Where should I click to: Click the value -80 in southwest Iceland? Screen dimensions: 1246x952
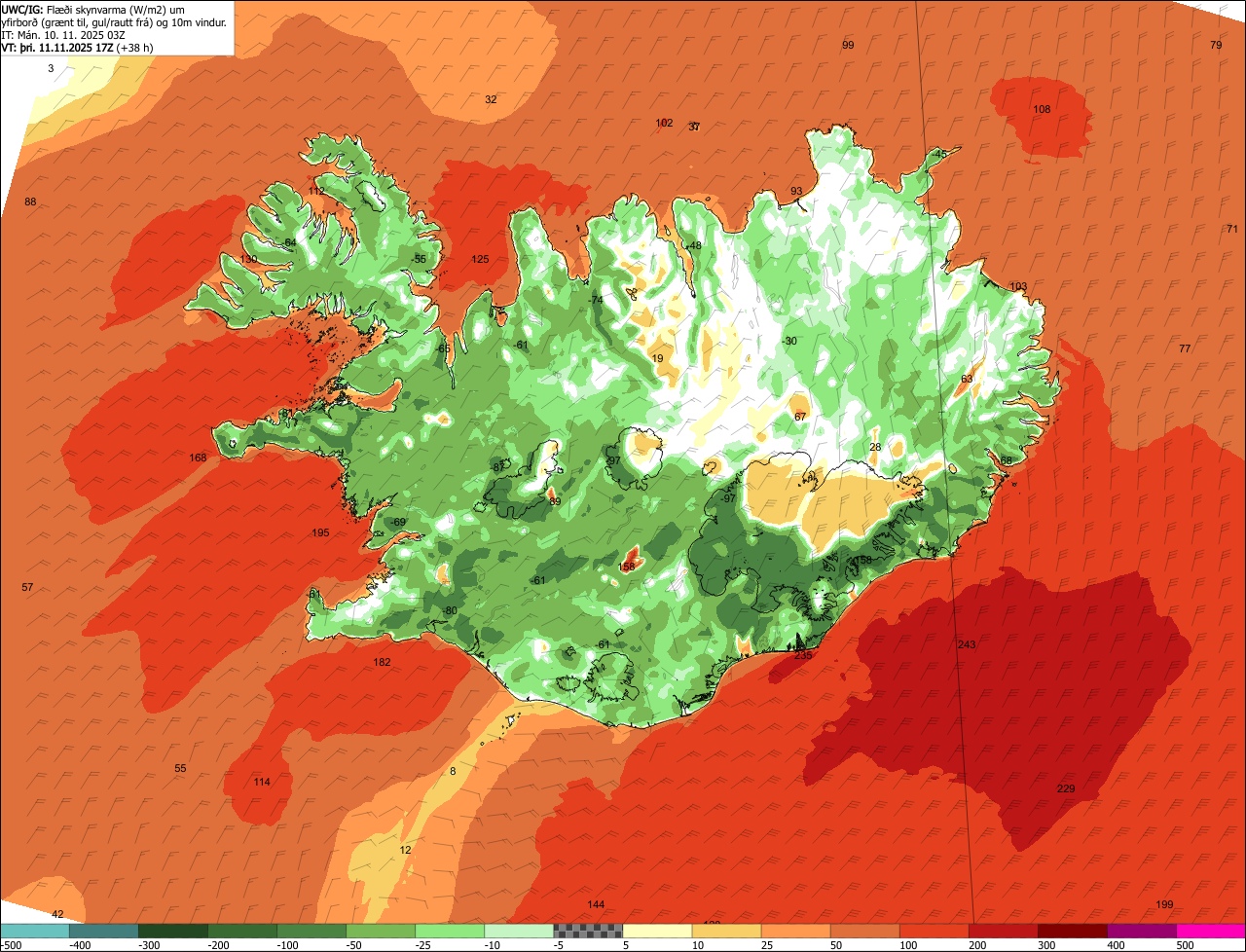[449, 610]
